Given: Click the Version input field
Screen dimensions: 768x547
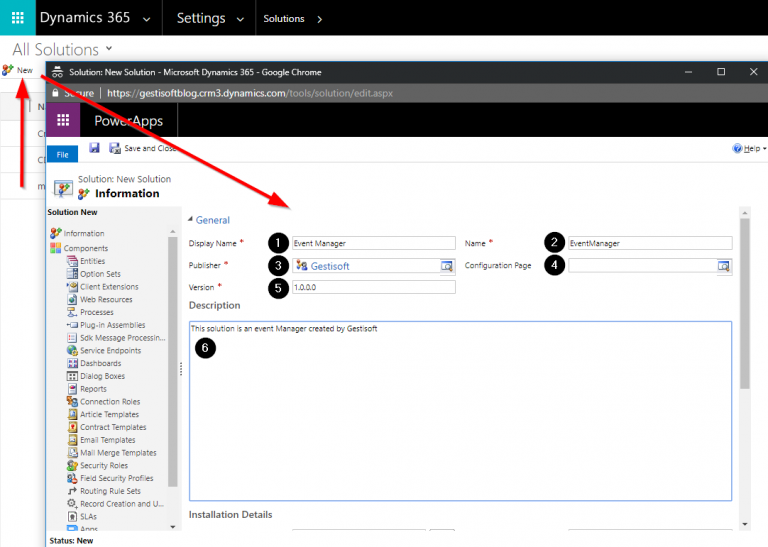Looking at the screenshot, I should (374, 287).
